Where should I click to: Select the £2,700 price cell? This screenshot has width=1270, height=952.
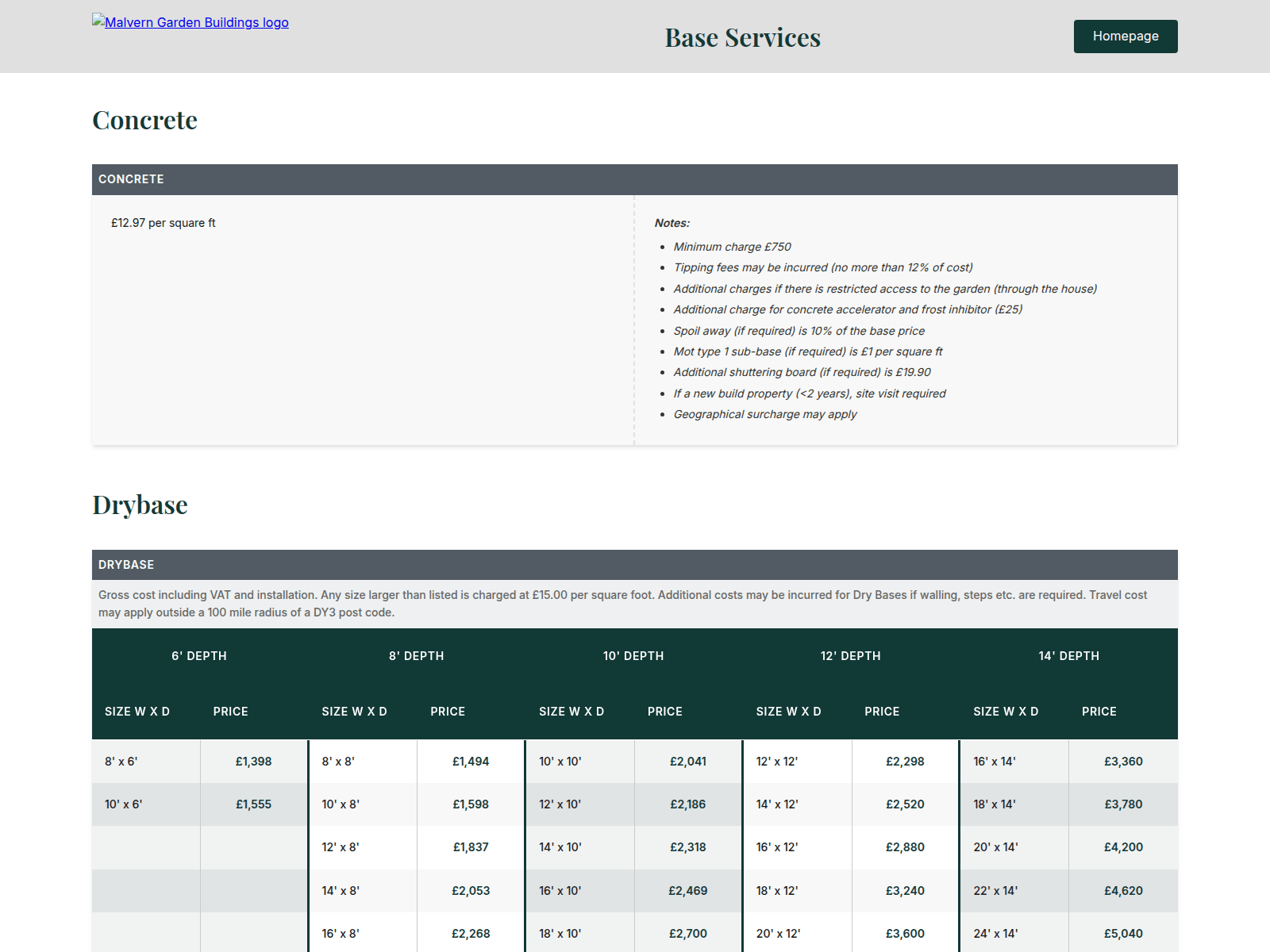(688, 933)
